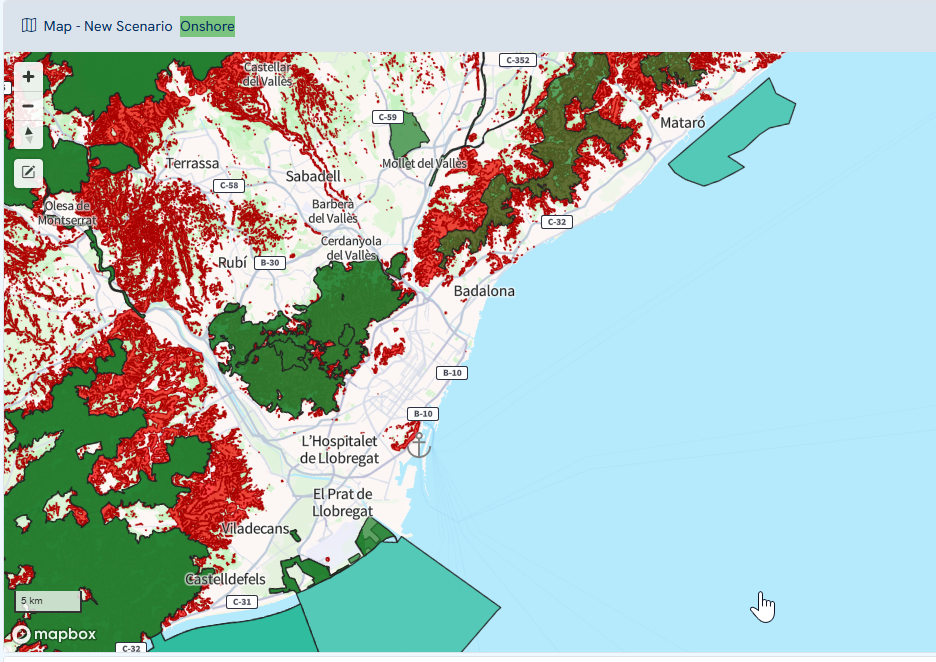The width and height of the screenshot is (936, 662).
Task: Click the C-59 road shield
Action: 386,117
